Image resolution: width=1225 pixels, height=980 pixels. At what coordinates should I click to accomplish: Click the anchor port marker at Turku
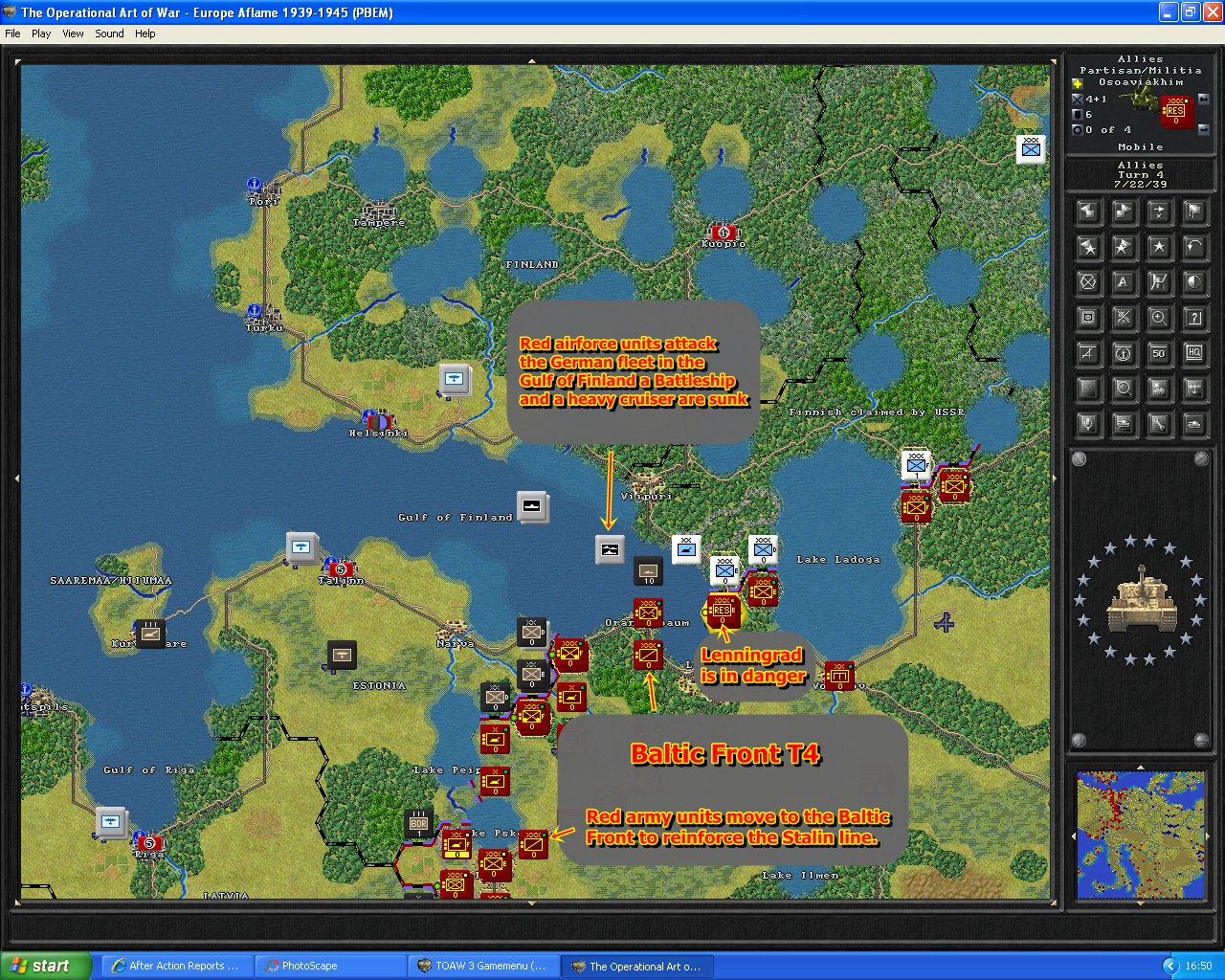(x=255, y=311)
